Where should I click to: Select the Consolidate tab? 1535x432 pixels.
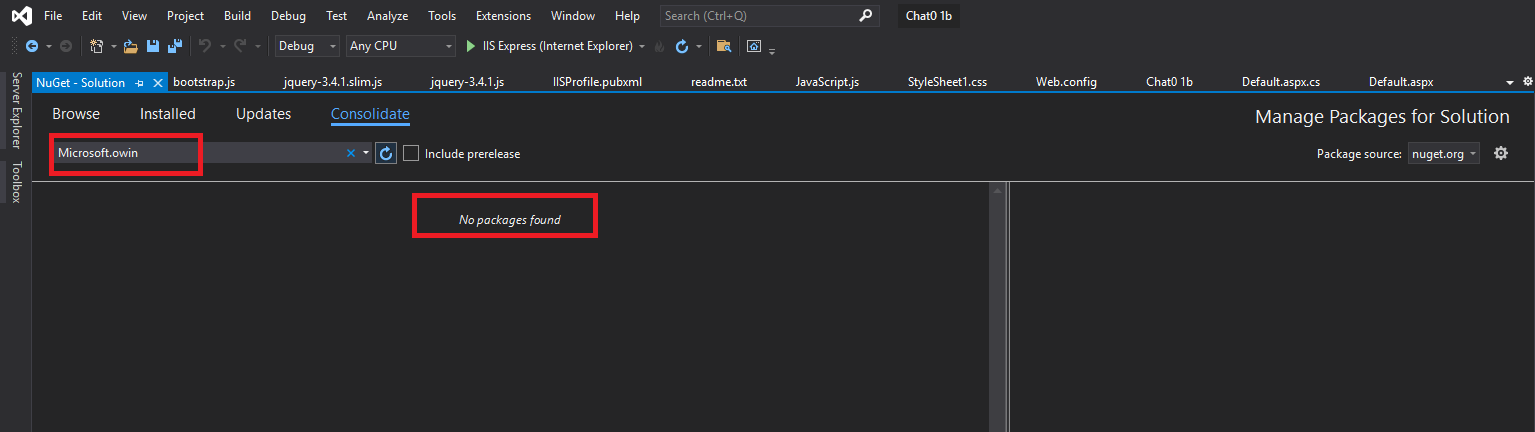click(370, 114)
